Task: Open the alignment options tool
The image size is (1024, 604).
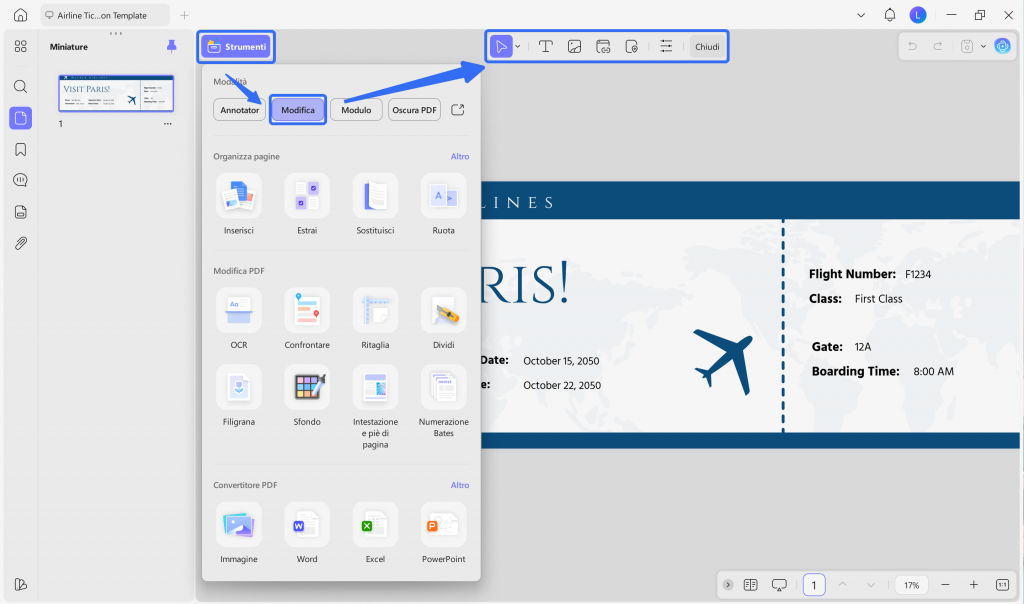Action: [x=666, y=46]
